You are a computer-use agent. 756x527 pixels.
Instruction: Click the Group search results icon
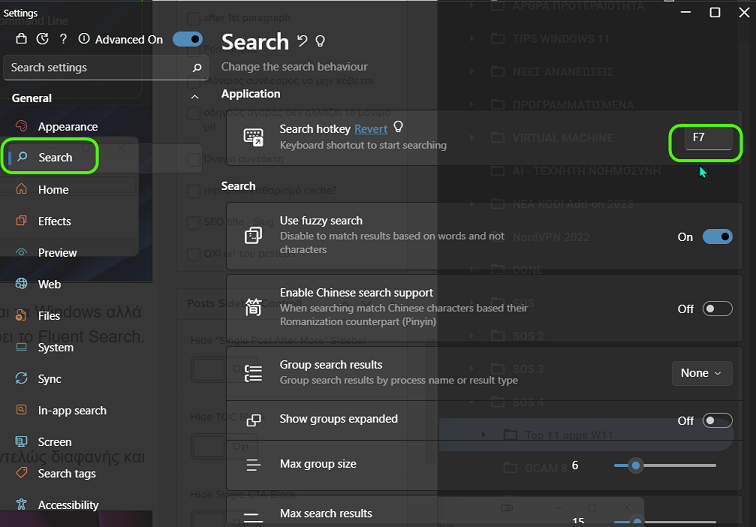(253, 373)
